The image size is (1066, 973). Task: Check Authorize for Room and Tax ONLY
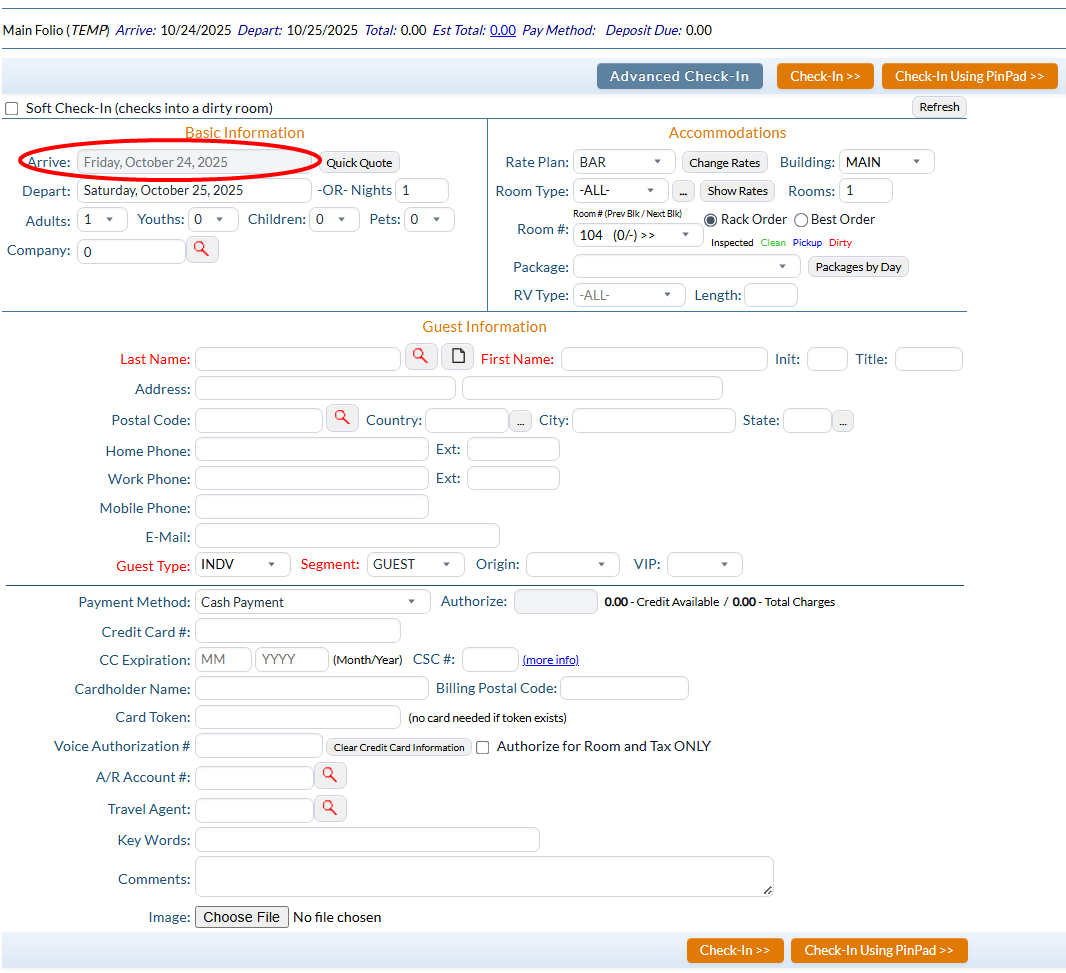(483, 747)
